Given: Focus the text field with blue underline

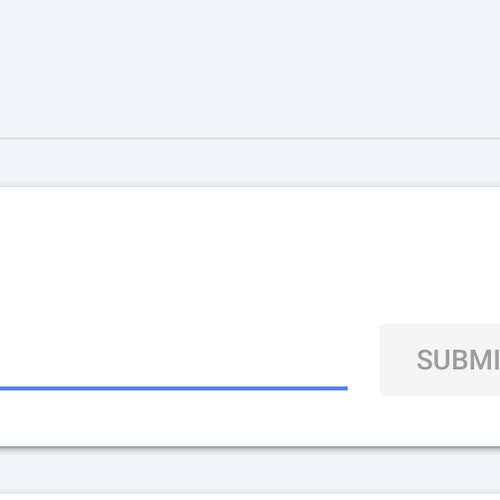Looking at the screenshot, I should [174, 358].
